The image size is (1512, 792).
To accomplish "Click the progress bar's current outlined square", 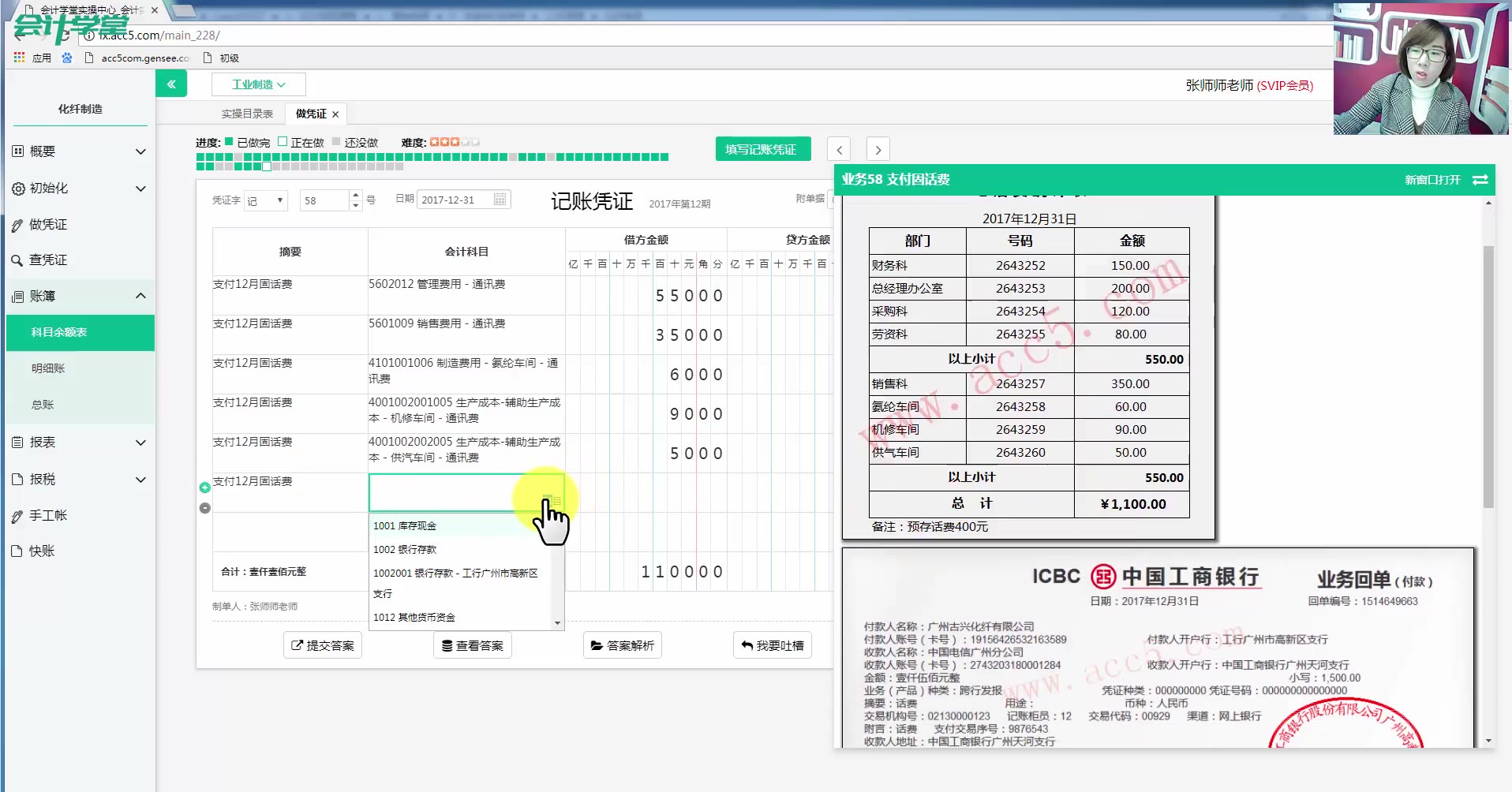I will (267, 166).
